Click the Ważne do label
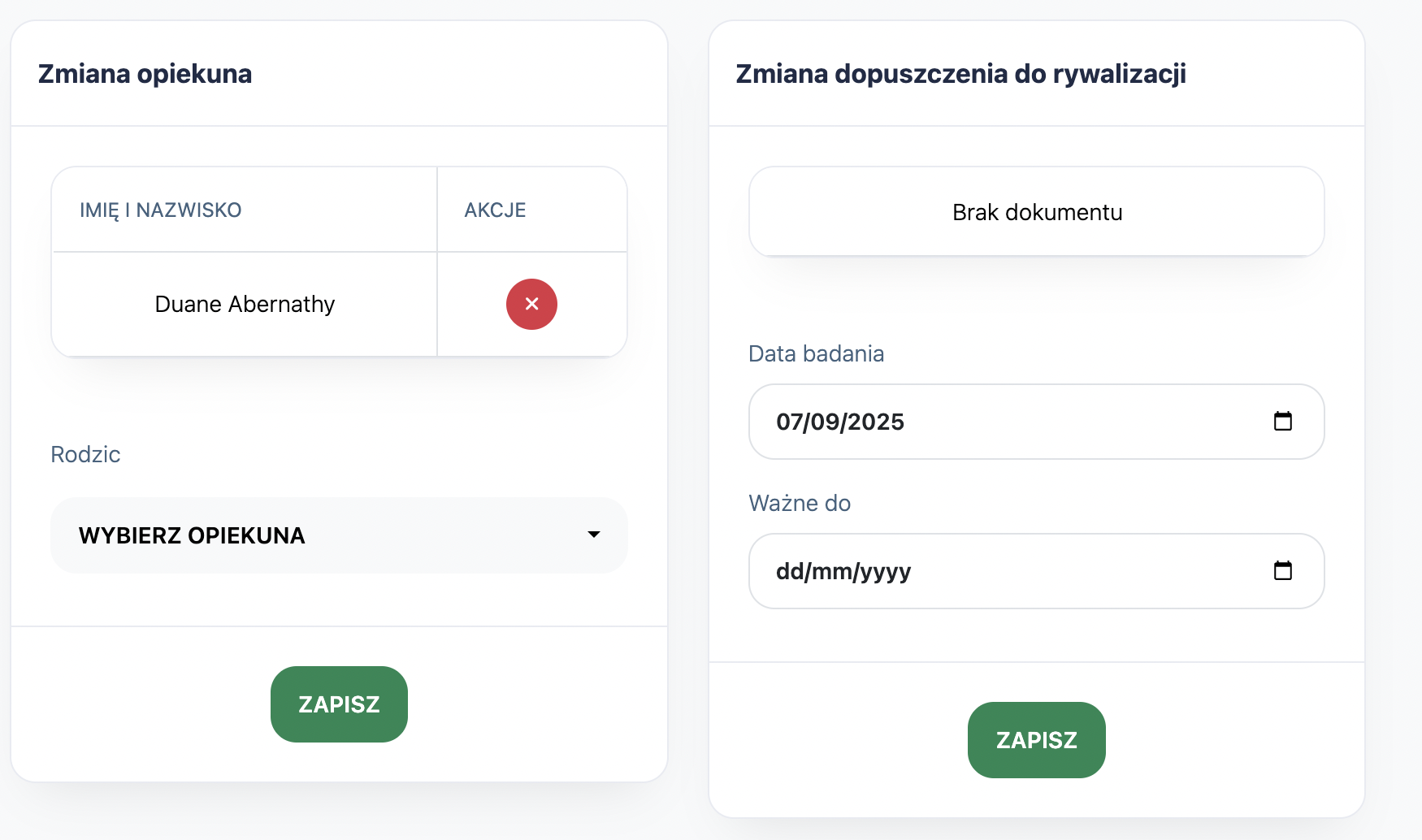Viewport: 1422px width, 840px height. click(800, 503)
